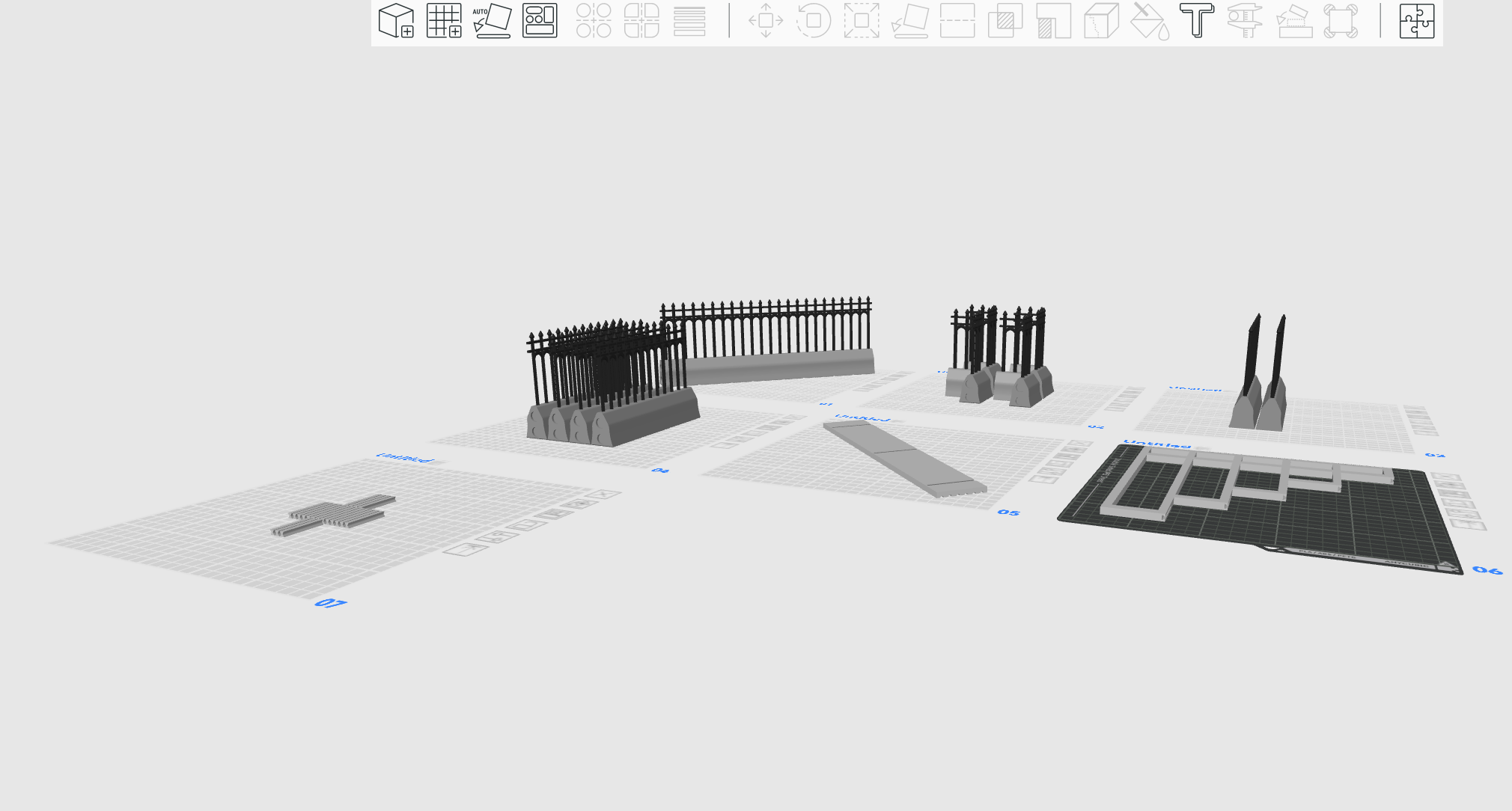Click Split to parts icon
This screenshot has height=811, width=1512.
[x=641, y=20]
